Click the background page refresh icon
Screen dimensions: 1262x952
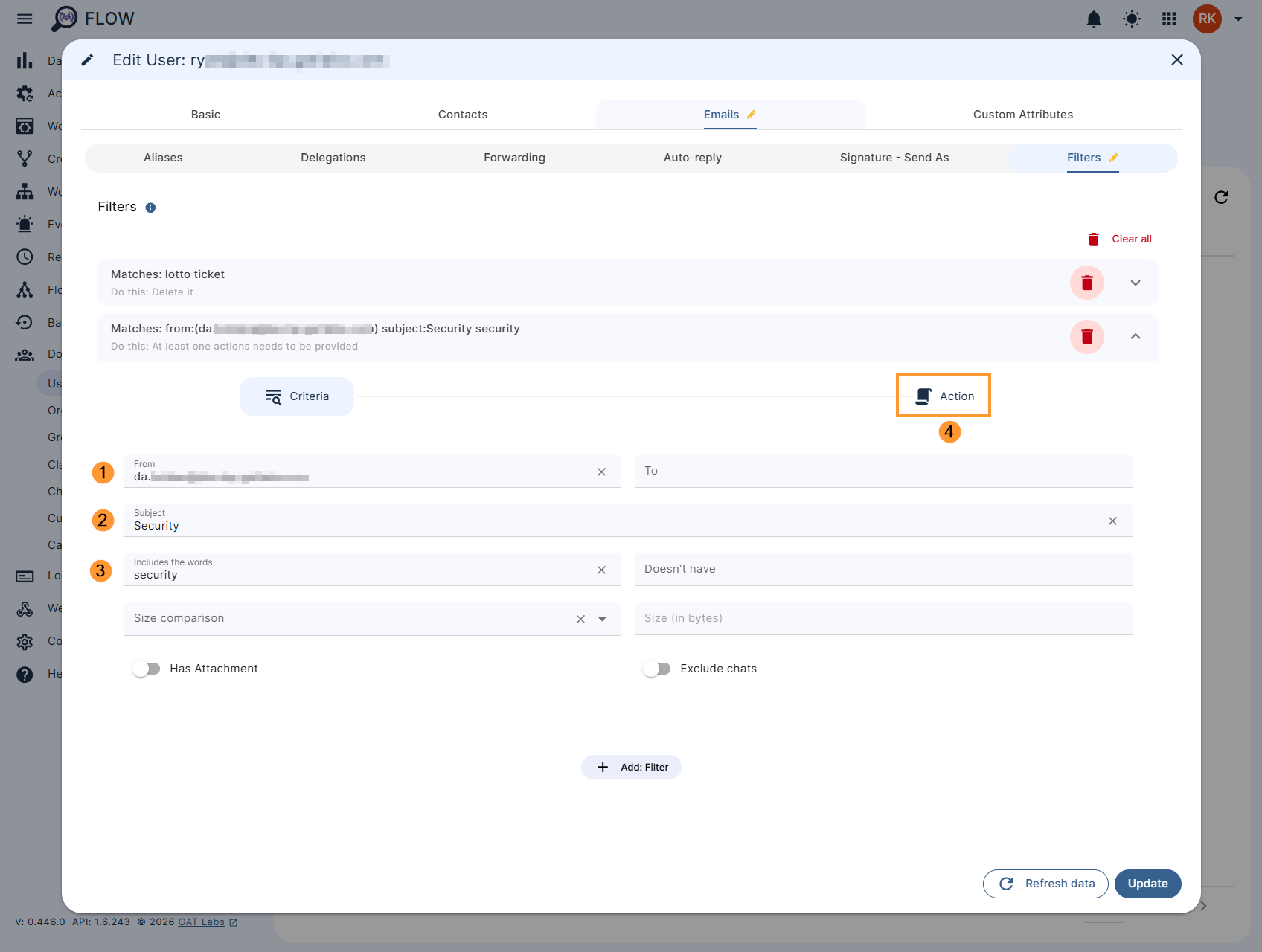(1221, 197)
